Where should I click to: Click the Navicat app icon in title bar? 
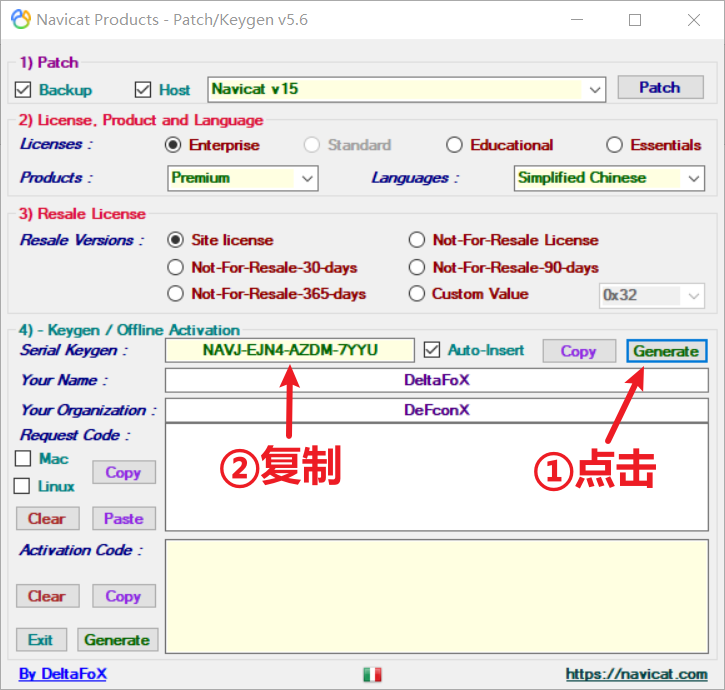21,19
